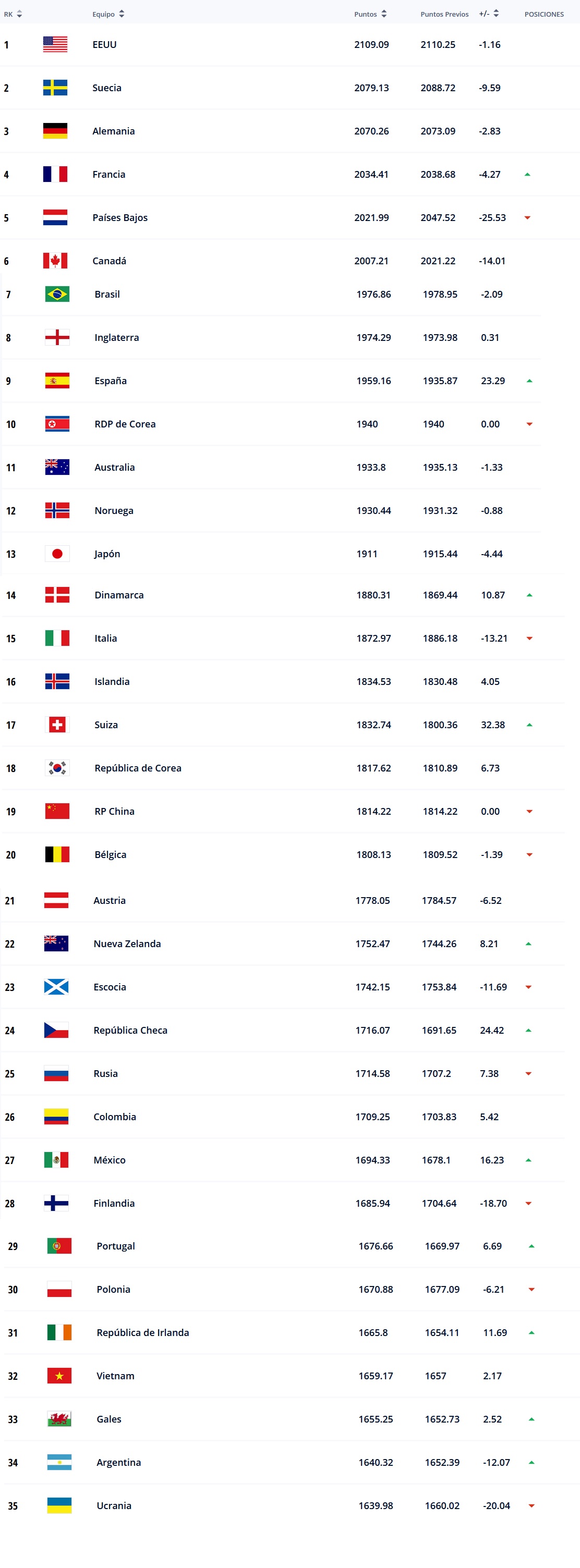The image size is (580, 1568).
Task: Sort by Equipo column arrows
Action: [122, 14]
